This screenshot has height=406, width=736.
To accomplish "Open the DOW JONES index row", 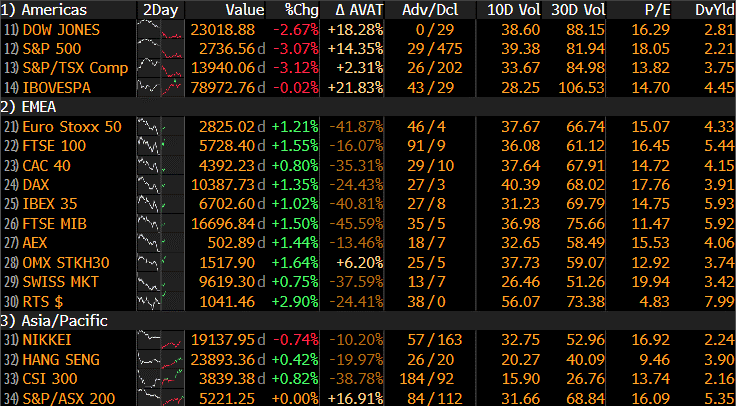I will tap(61, 30).
